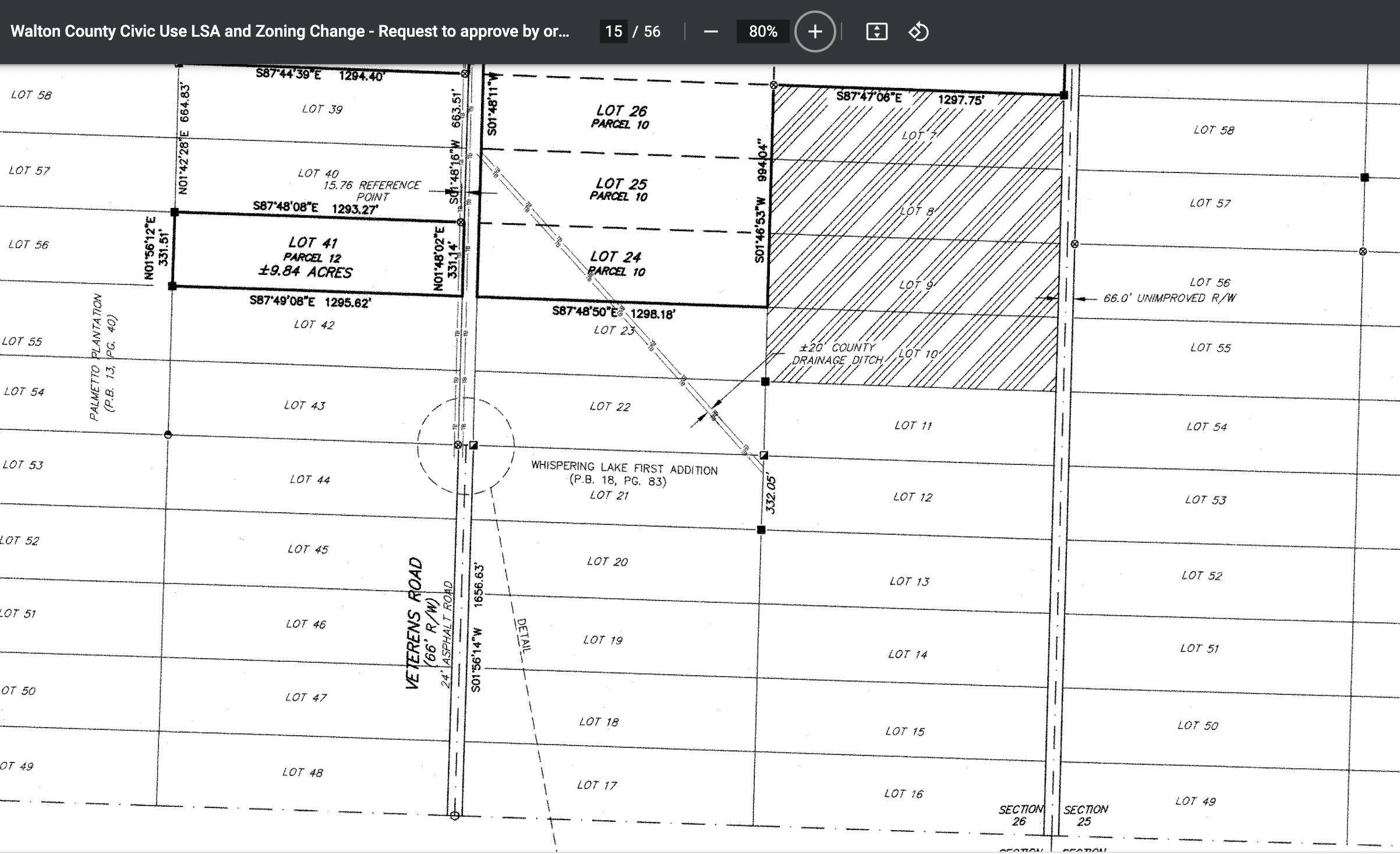Click the 'LOT 15' label
Image resolution: width=1400 pixels, height=854 pixels.
point(905,731)
